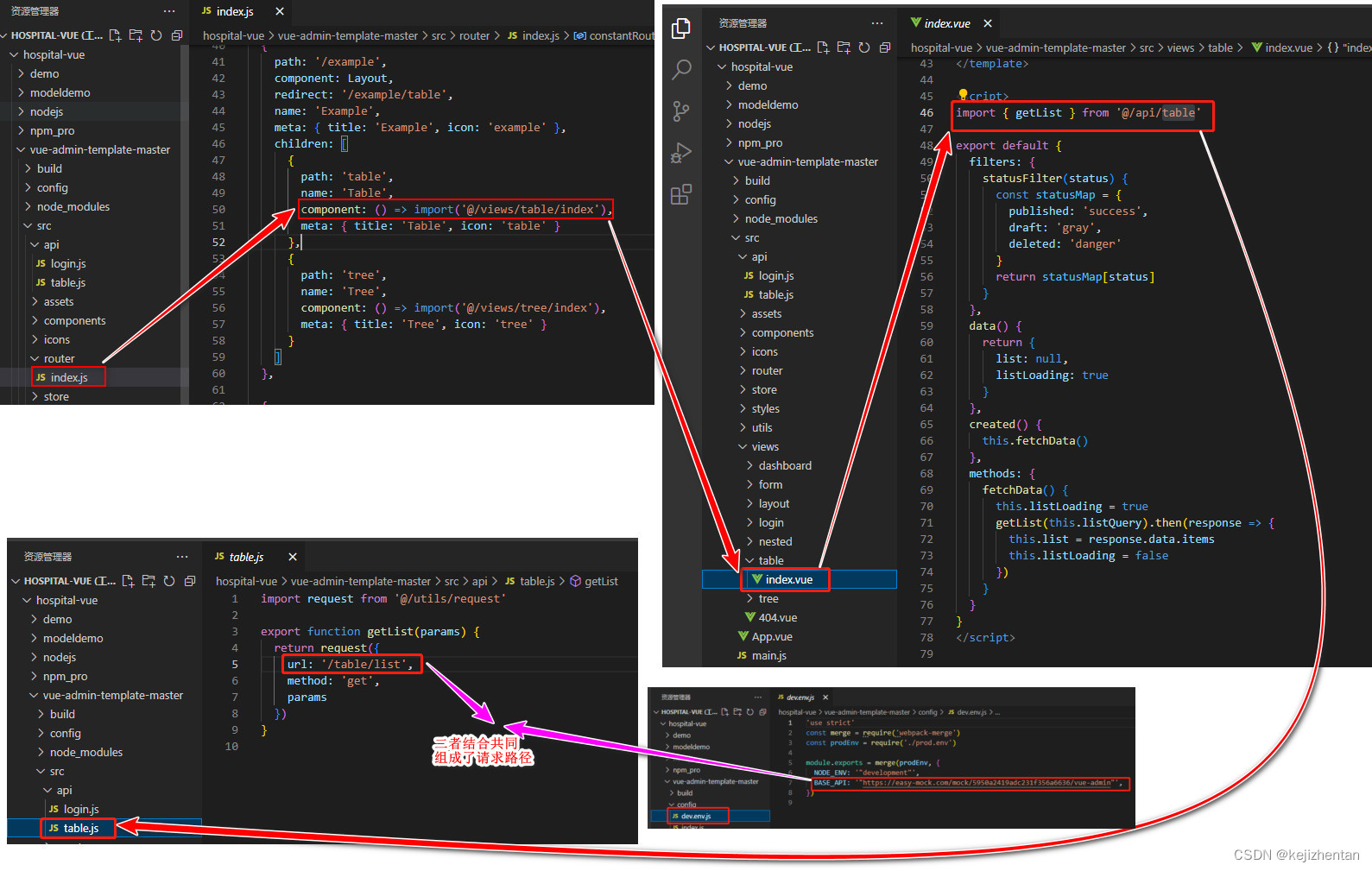Image resolution: width=1372 pixels, height=871 pixels.
Task: Collapse all folders in index.vue window explorer
Action: [x=885, y=47]
